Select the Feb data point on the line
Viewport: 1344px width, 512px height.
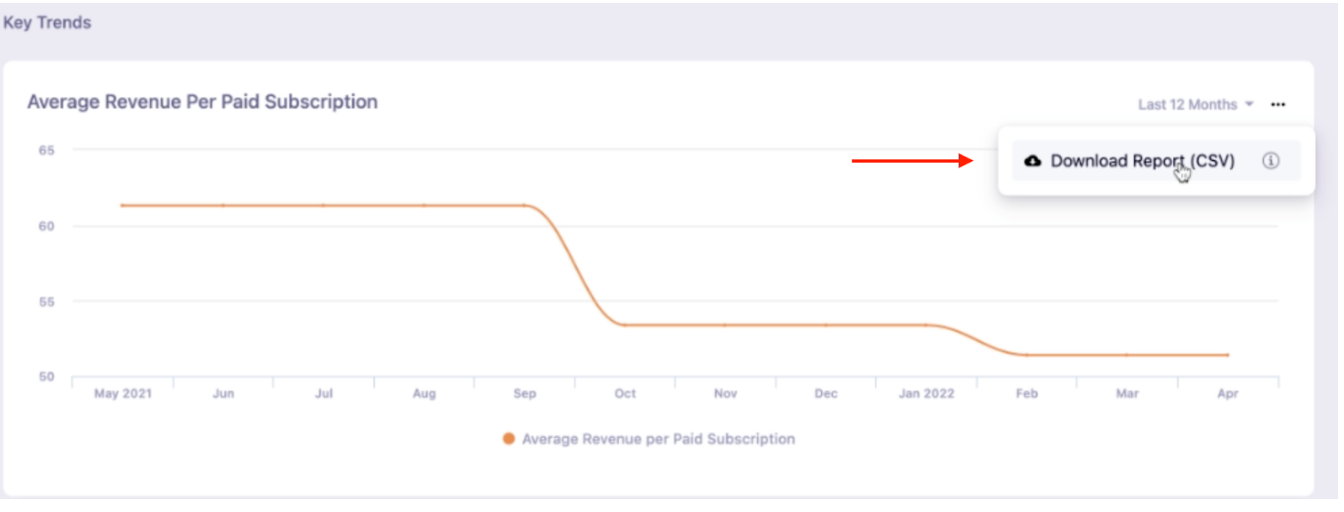pos(1027,355)
